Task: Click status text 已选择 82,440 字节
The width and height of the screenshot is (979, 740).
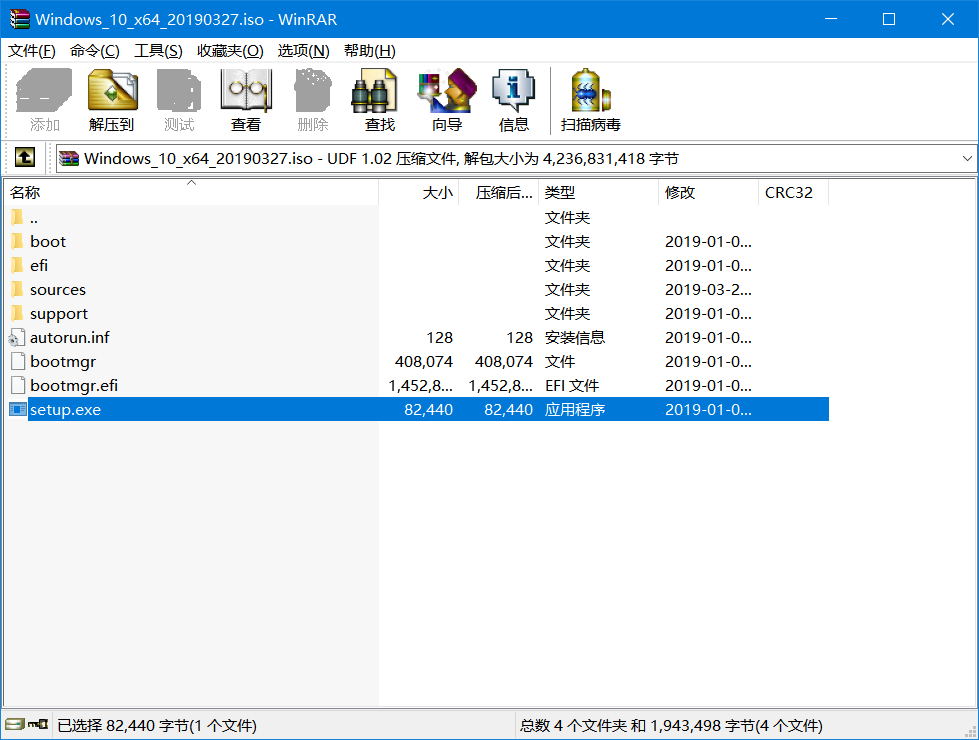Action: tap(157, 725)
